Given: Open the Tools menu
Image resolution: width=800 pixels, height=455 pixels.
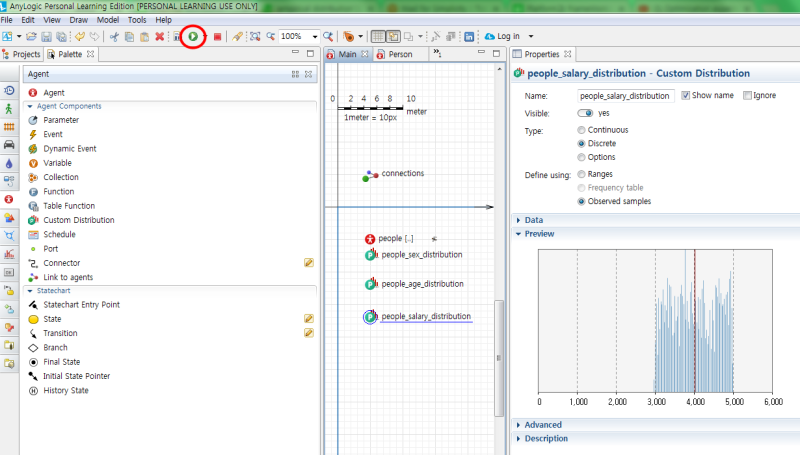Looking at the screenshot, I should click(x=137, y=20).
